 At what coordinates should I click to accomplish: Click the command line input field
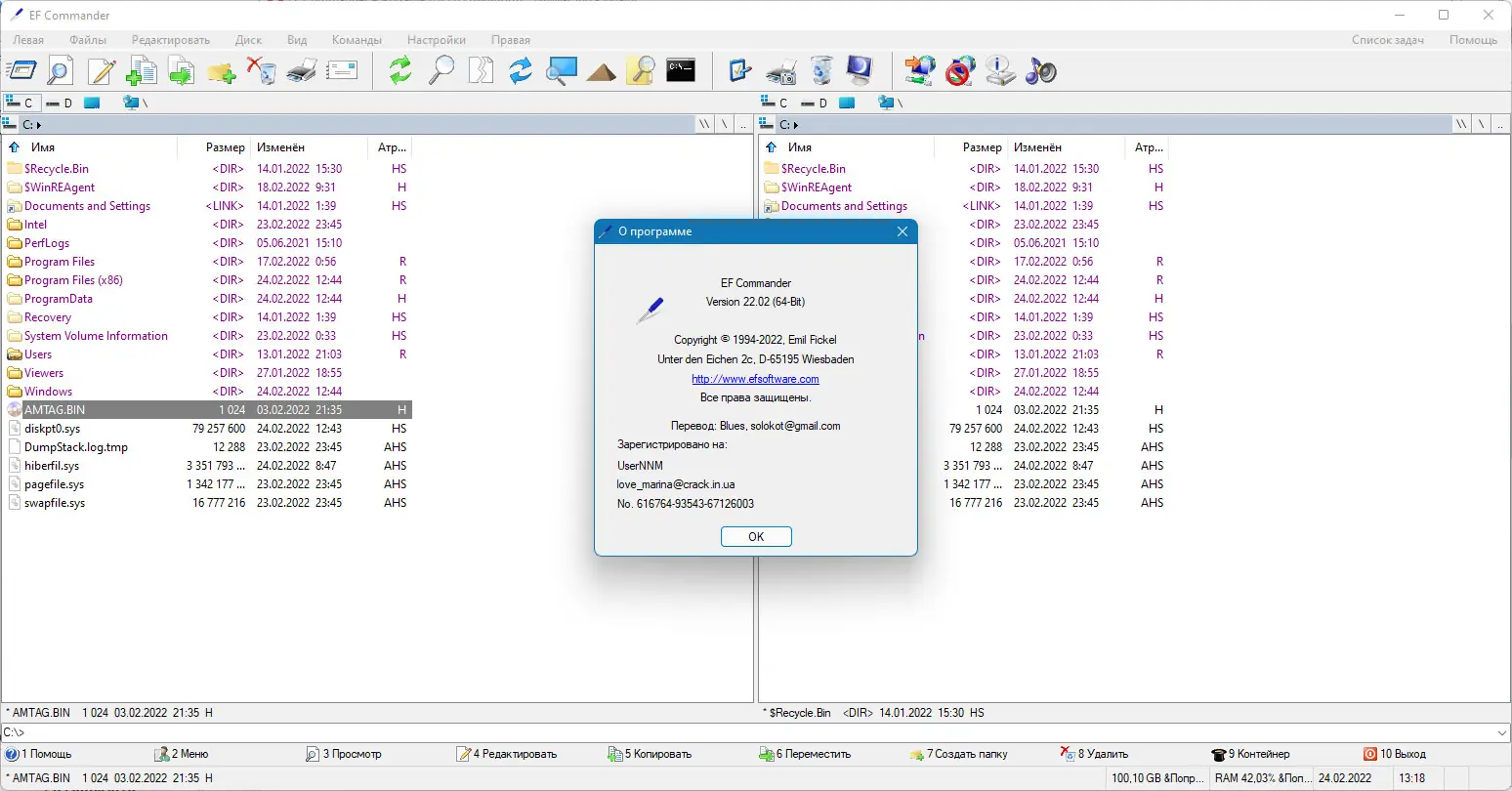point(747,732)
